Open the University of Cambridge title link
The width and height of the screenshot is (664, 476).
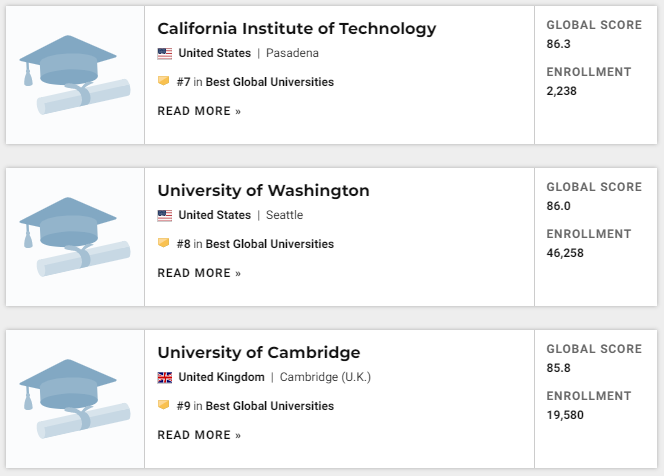[x=259, y=352]
